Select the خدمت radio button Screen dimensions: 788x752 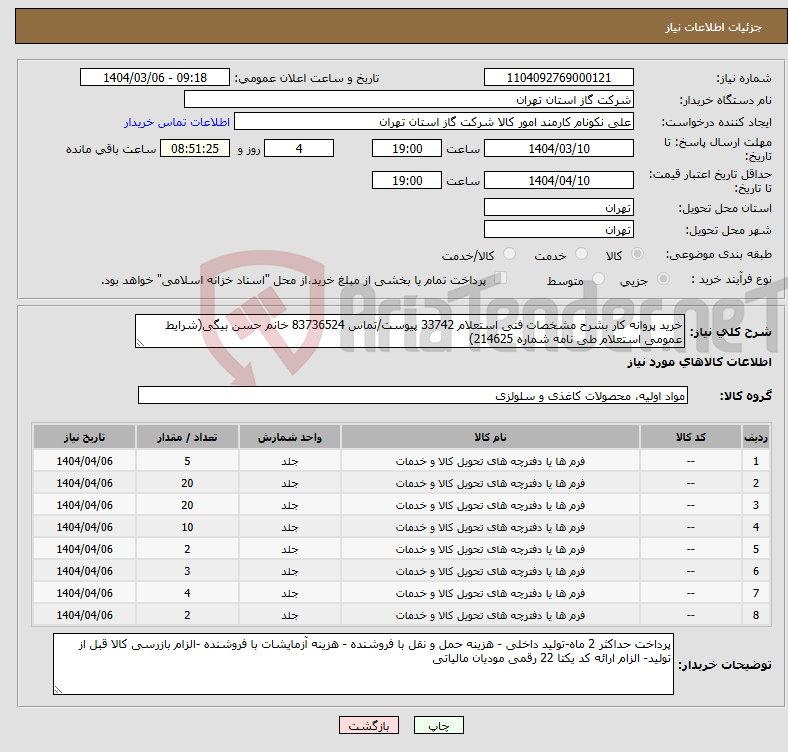(x=581, y=254)
